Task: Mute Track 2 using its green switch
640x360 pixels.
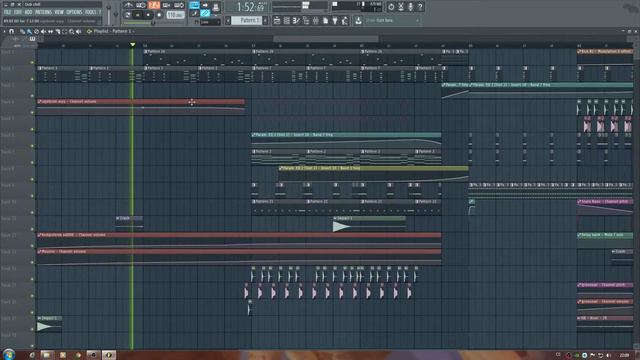Action: coord(32,79)
